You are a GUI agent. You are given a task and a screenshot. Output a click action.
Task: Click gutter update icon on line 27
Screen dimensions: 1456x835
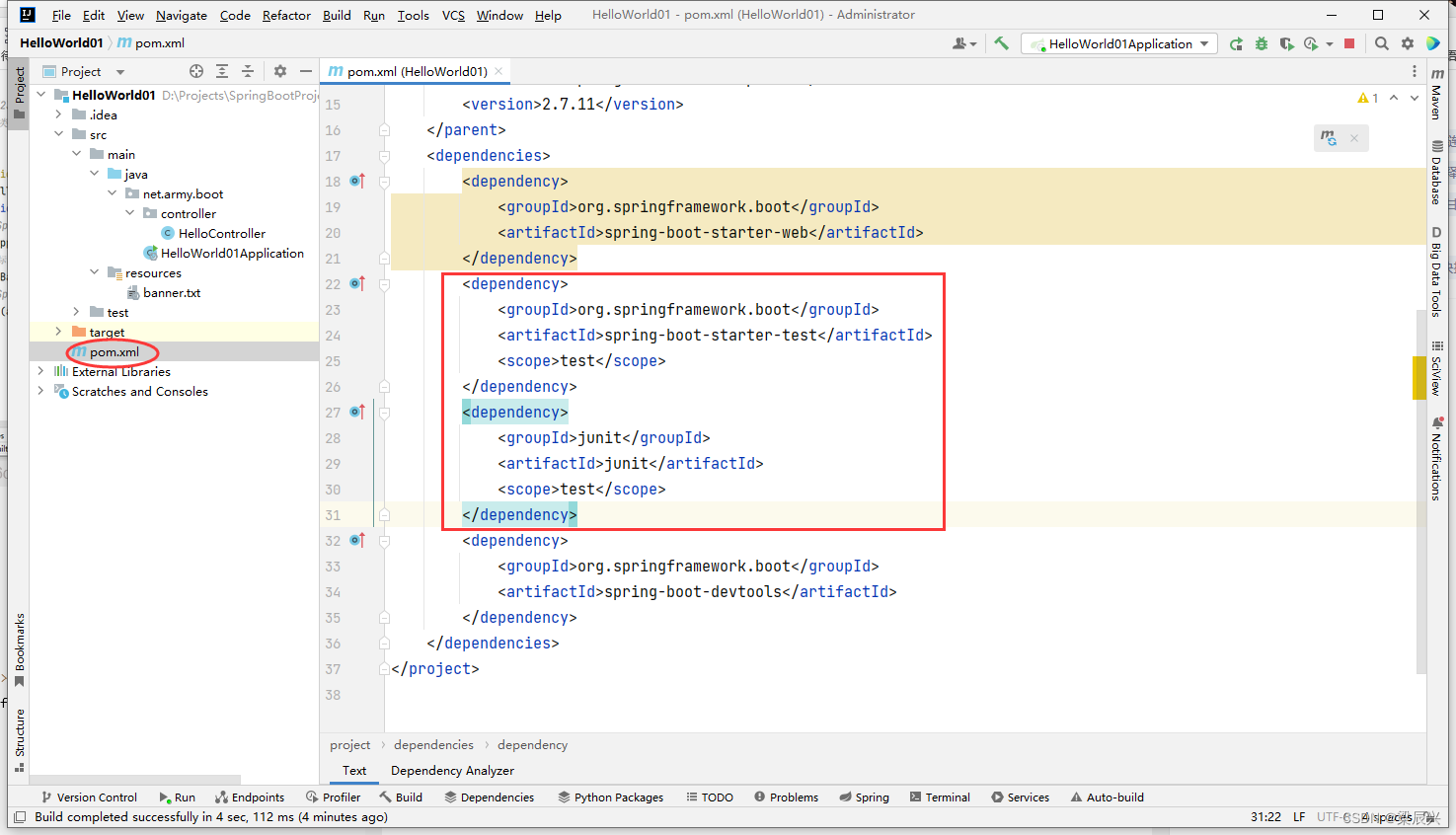(357, 412)
